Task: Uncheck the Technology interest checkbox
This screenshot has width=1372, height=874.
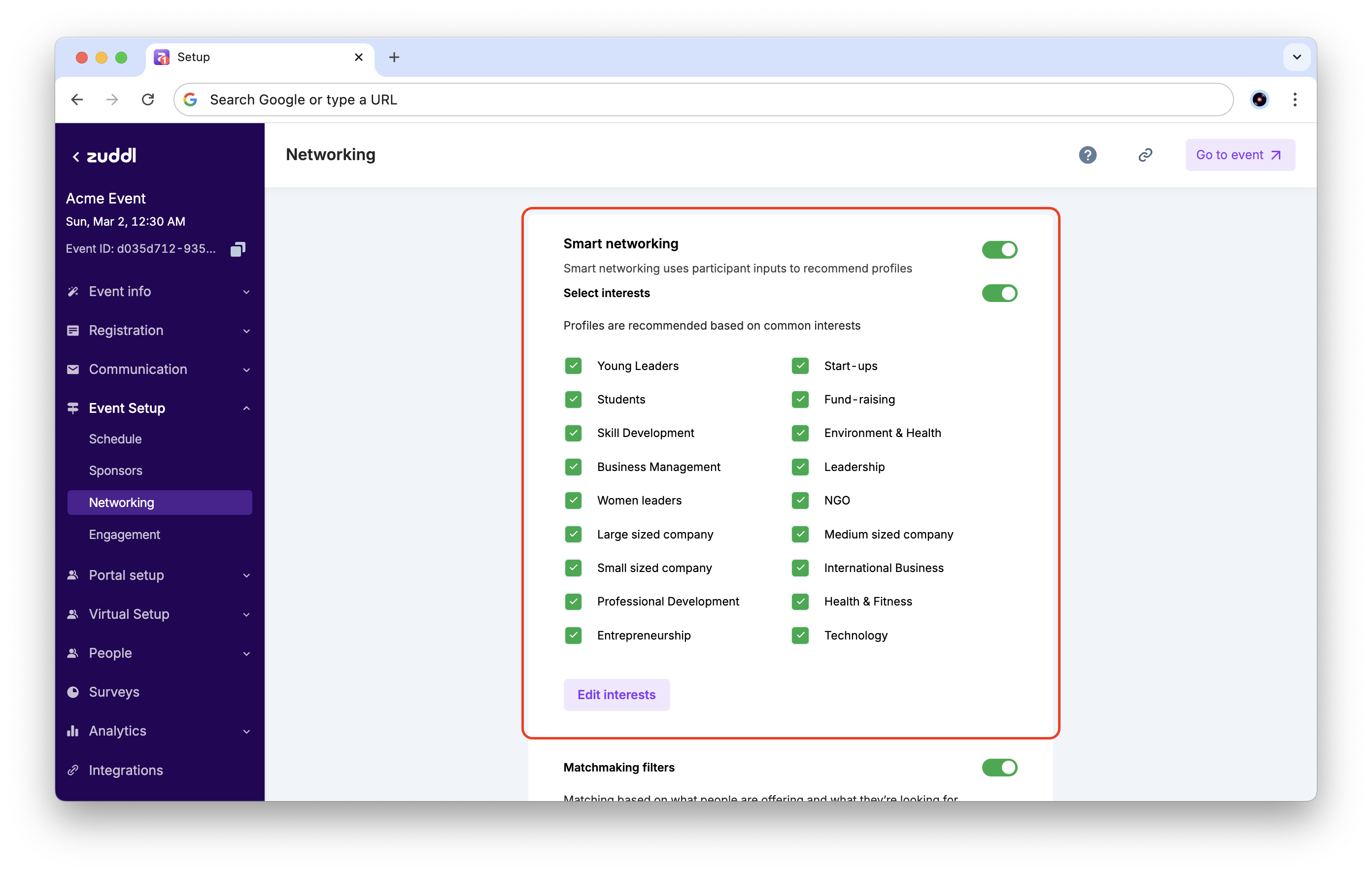Action: tap(800, 635)
